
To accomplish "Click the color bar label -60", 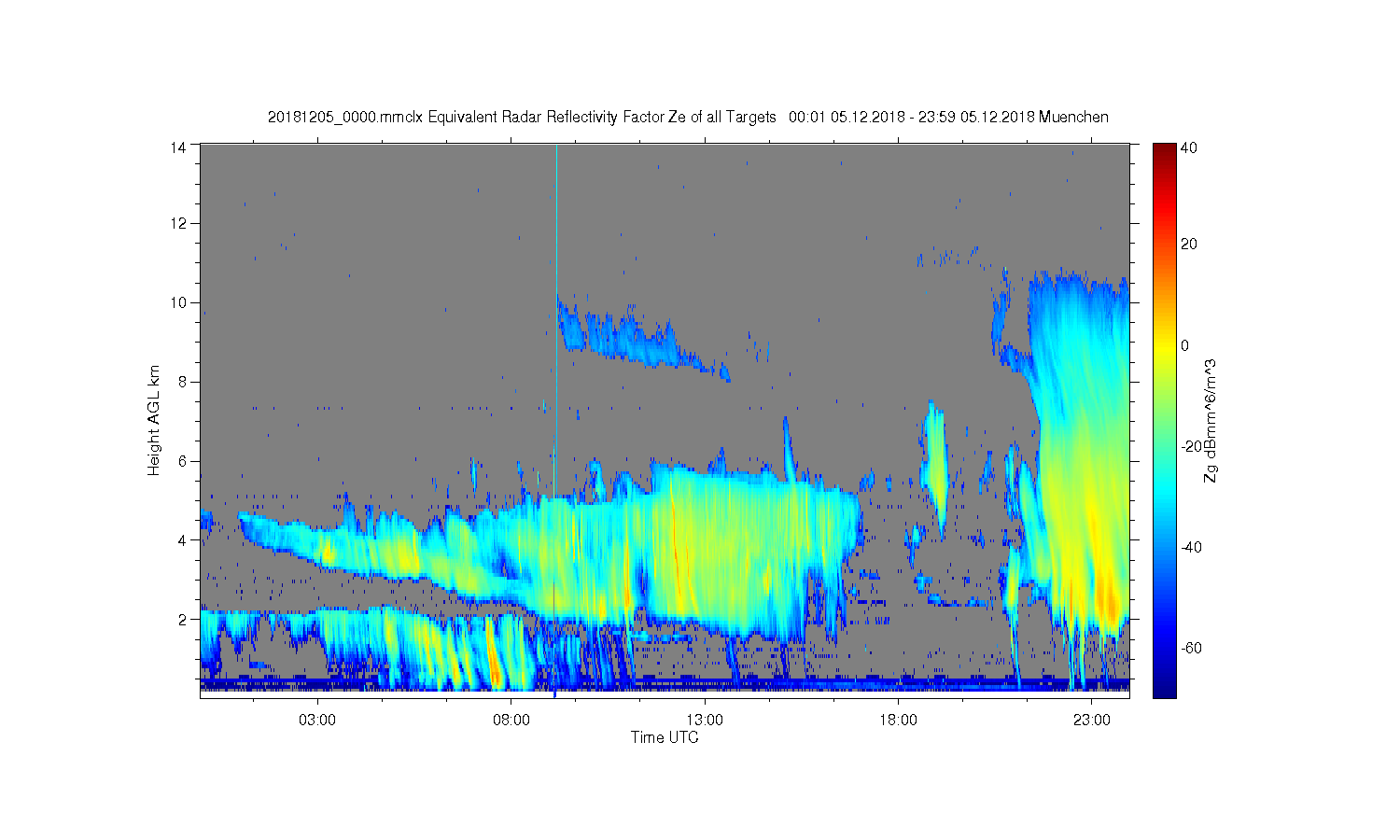I will 1191,648.
